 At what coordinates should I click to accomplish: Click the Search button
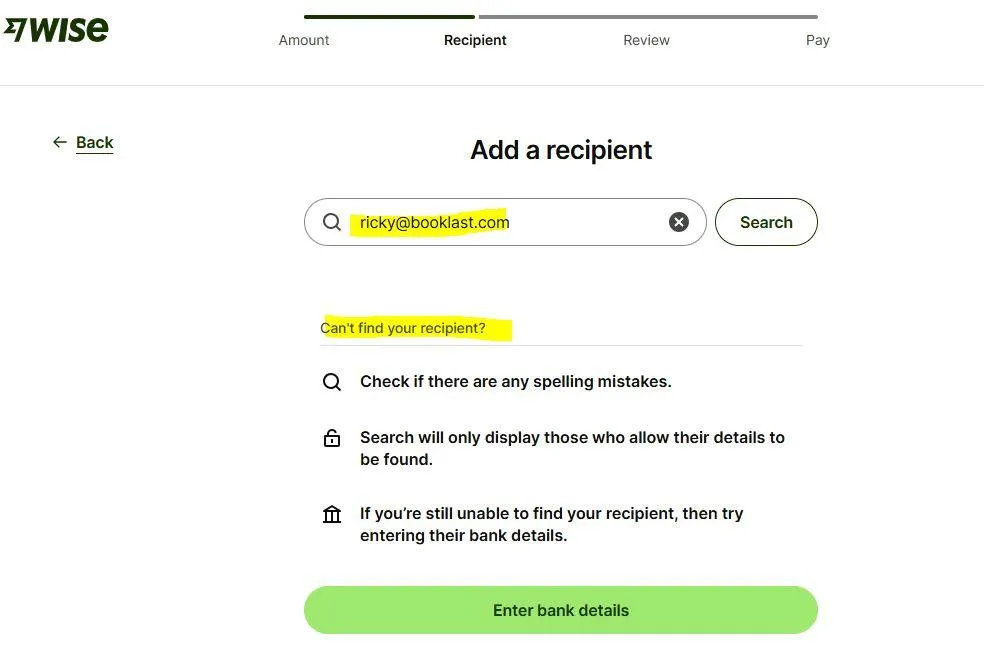(x=766, y=222)
